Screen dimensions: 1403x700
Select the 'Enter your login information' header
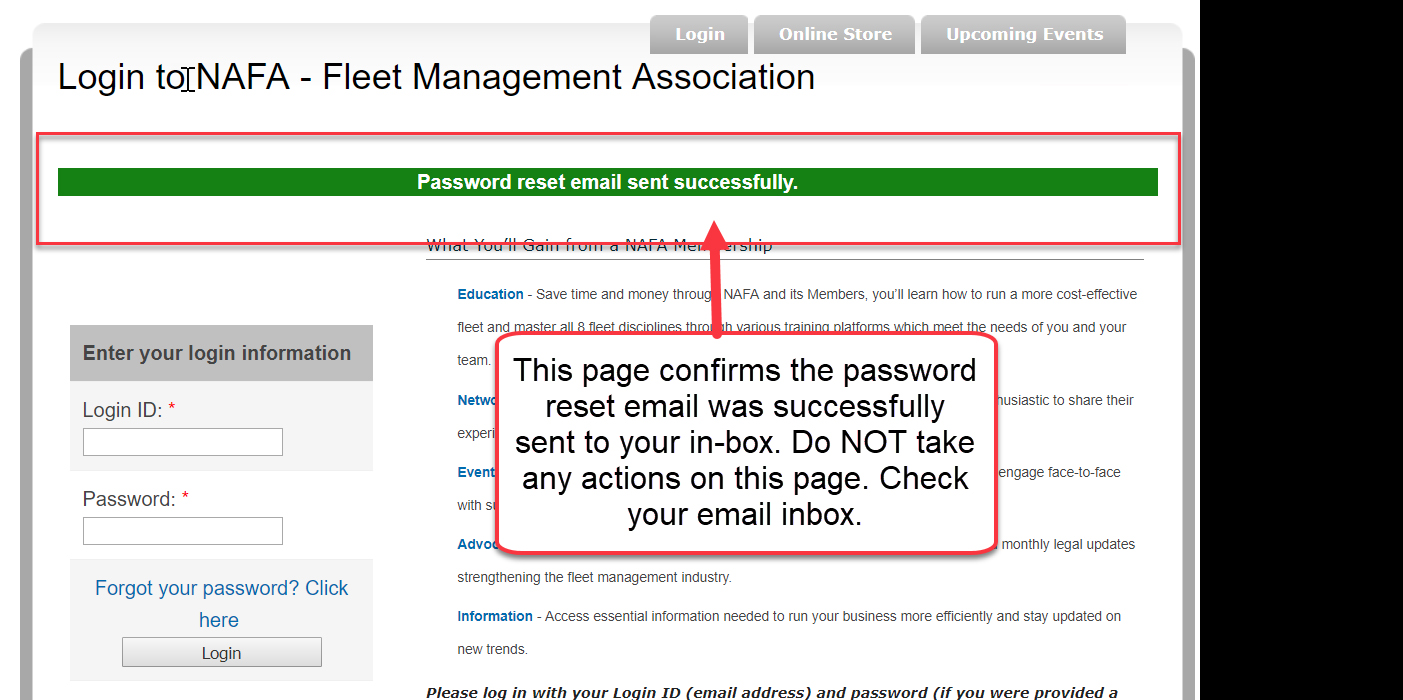[217, 353]
